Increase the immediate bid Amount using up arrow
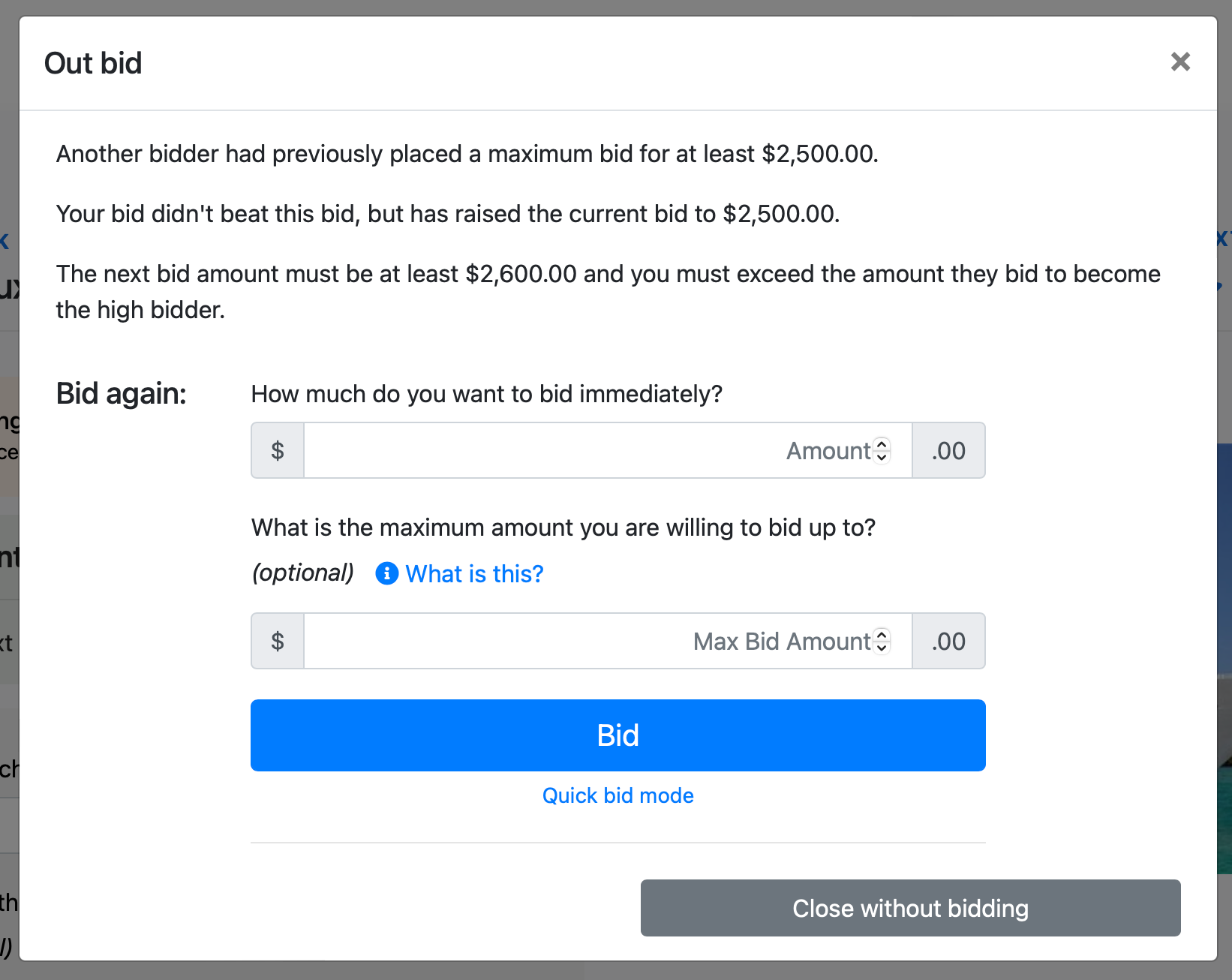 [x=882, y=444]
